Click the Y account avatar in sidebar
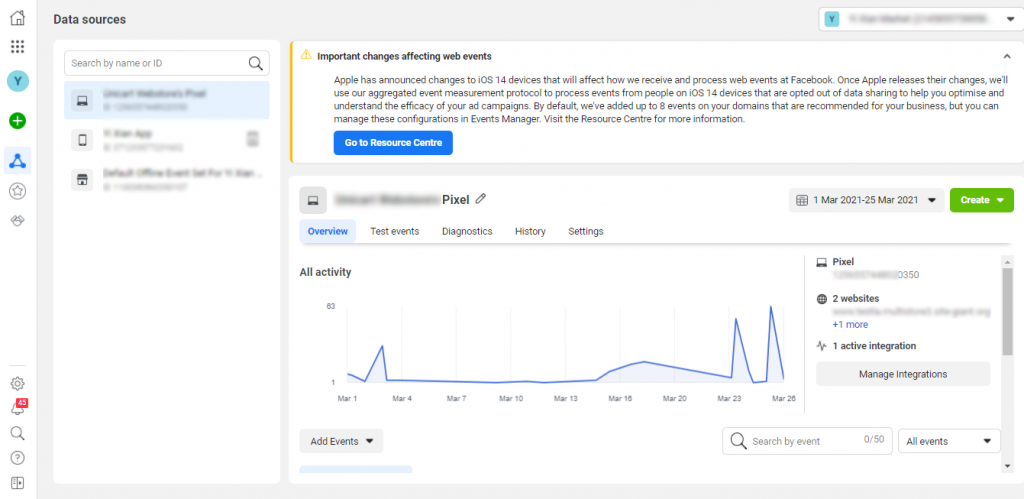Viewport: 1024px width, 499px height. (18, 81)
